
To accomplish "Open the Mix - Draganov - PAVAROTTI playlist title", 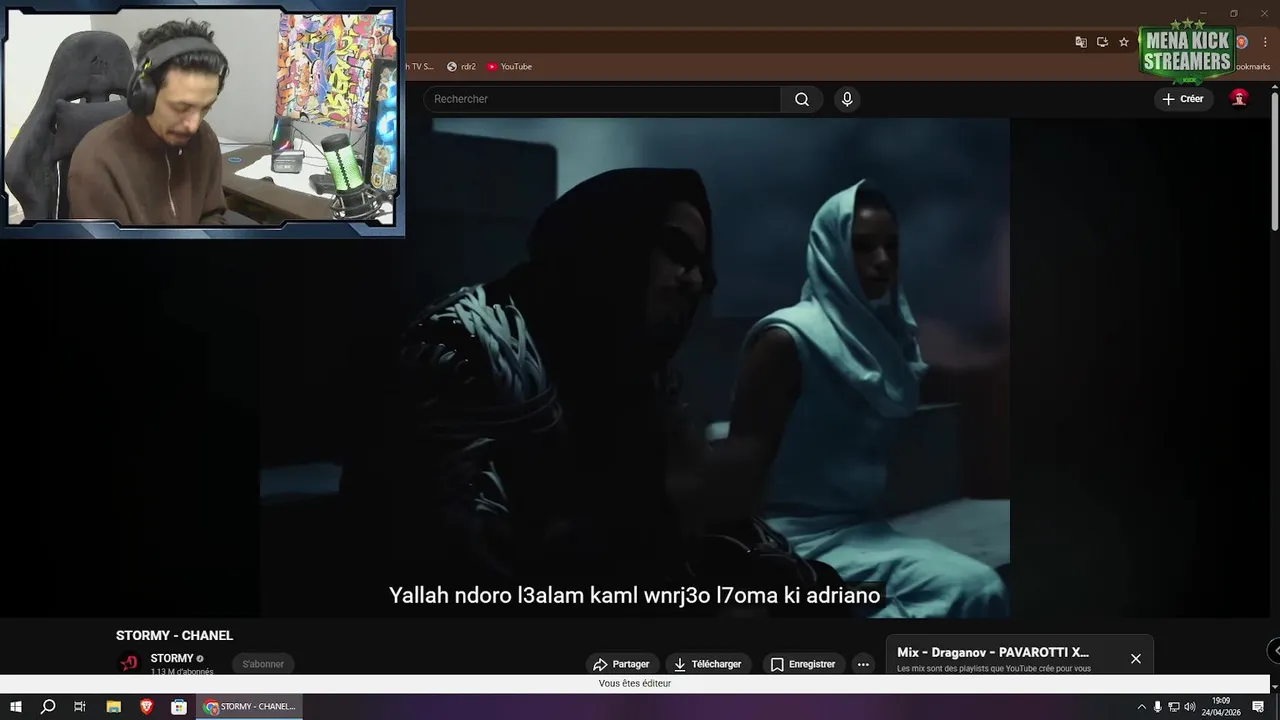I will tap(993, 652).
